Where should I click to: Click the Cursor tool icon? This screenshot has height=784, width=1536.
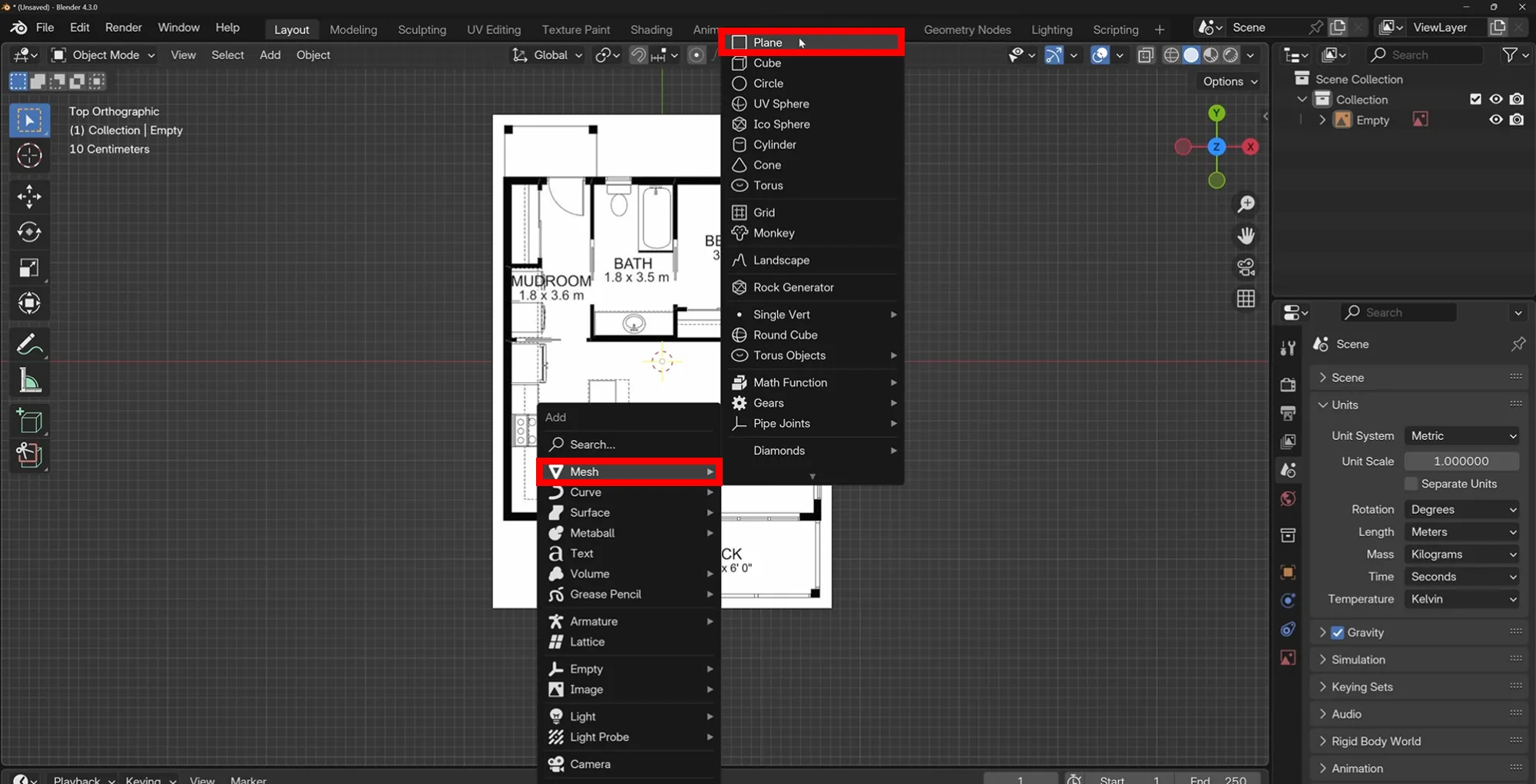click(x=29, y=156)
